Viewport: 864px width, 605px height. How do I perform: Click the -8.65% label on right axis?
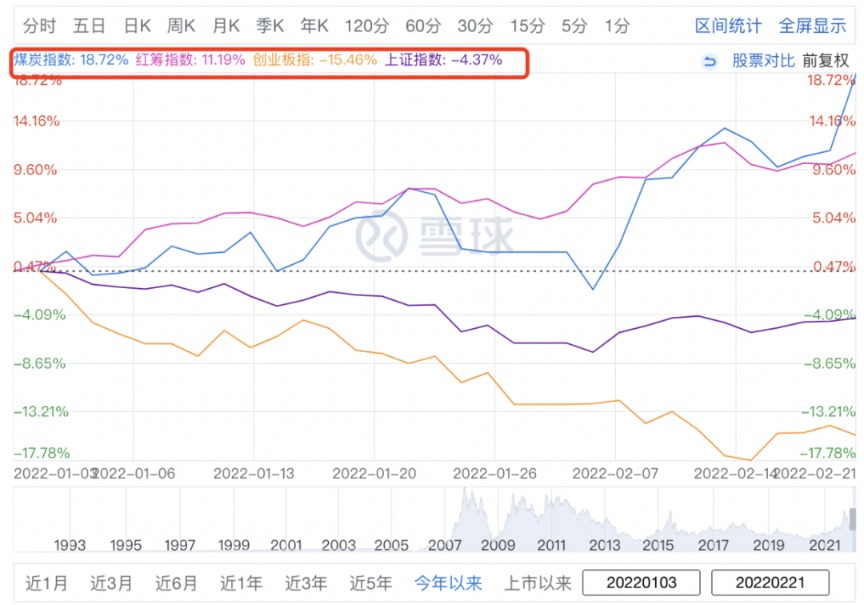(x=829, y=364)
